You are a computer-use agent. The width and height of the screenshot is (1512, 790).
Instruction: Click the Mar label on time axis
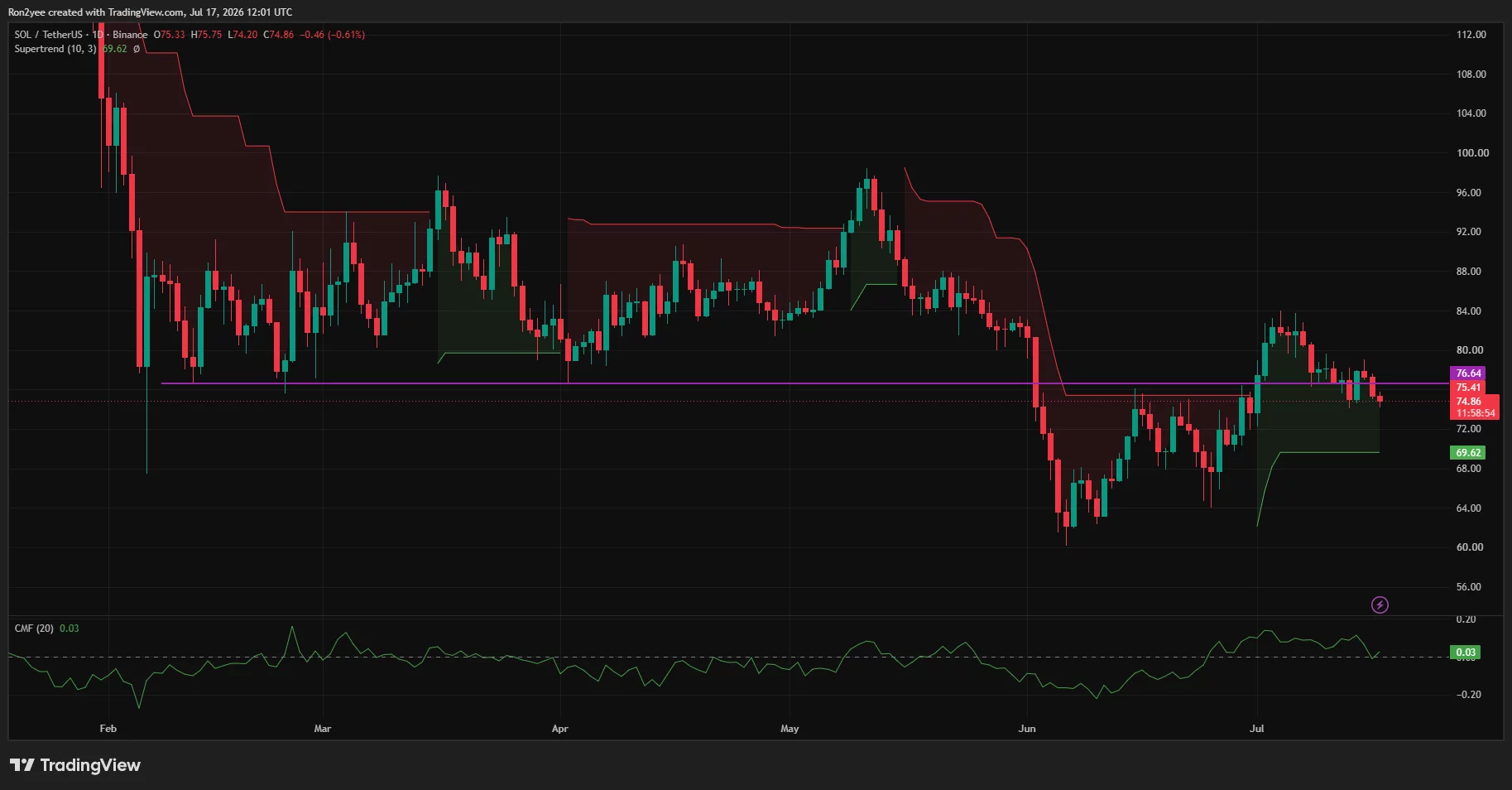coord(323,729)
